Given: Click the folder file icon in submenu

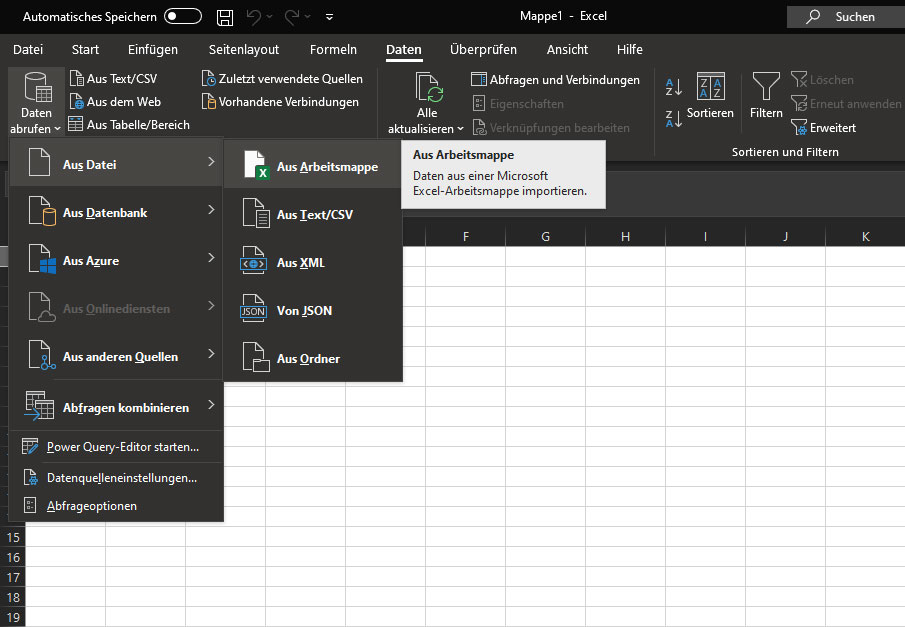Looking at the screenshot, I should (256, 356).
